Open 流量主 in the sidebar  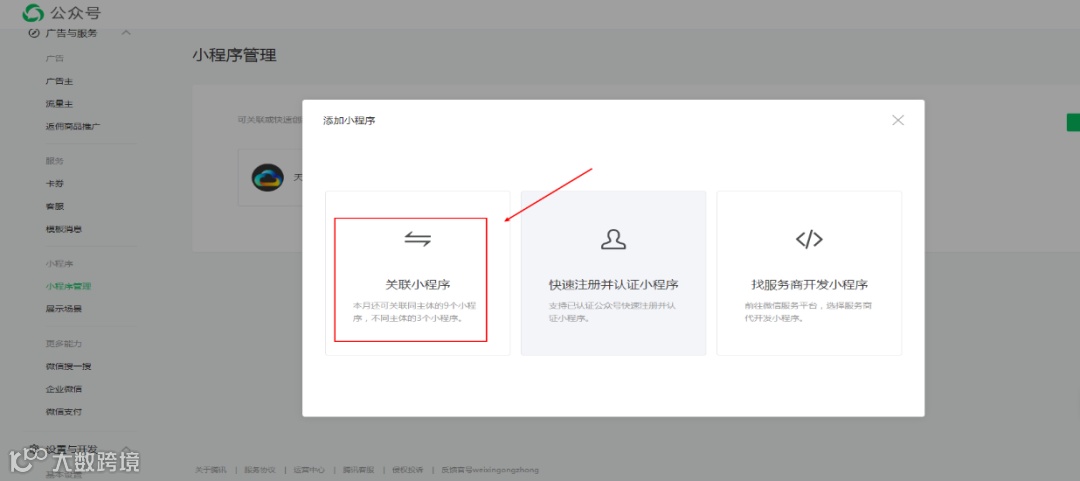(59, 104)
